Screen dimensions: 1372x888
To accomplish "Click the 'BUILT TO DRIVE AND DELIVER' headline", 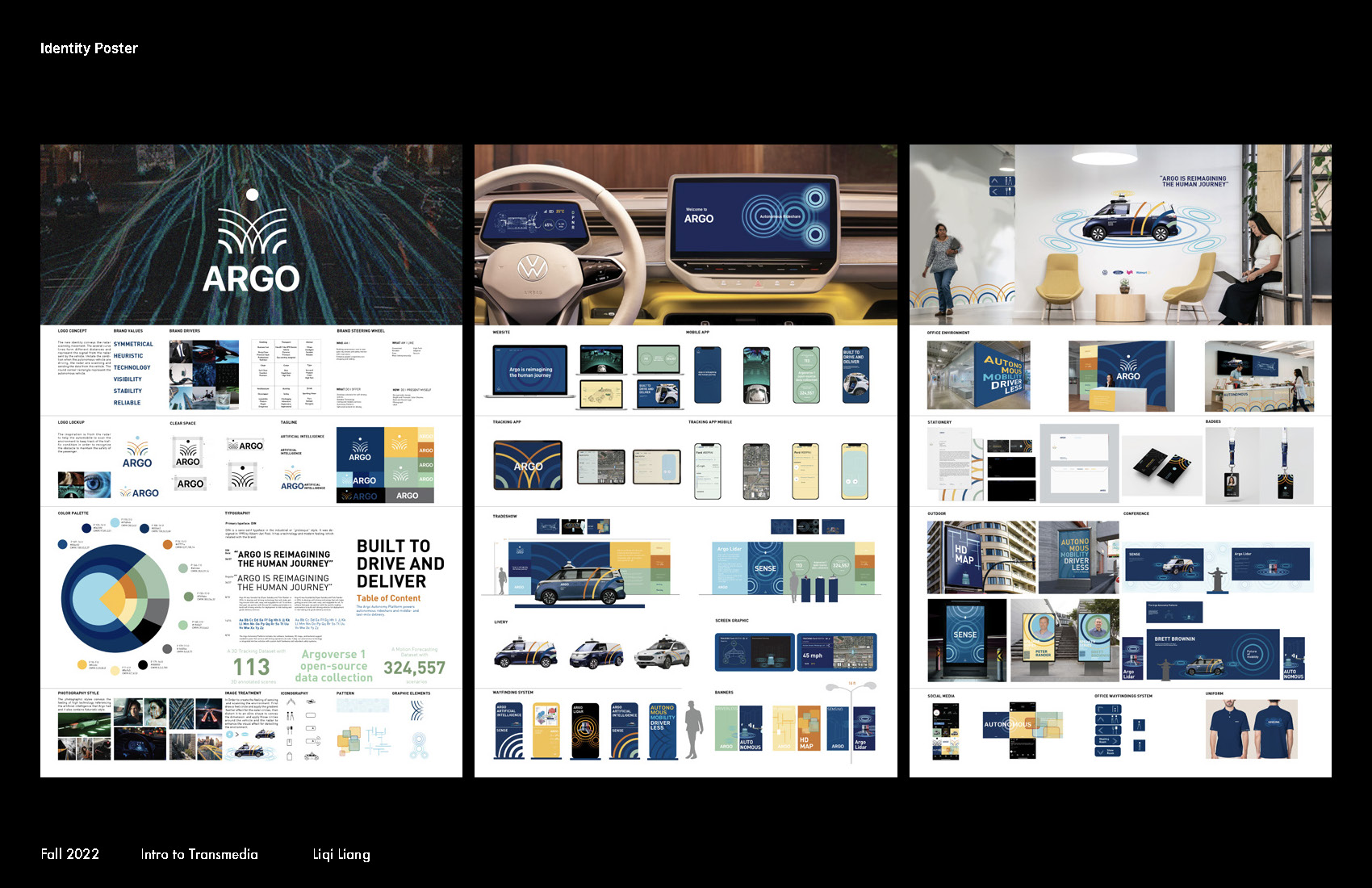I will [x=400, y=563].
